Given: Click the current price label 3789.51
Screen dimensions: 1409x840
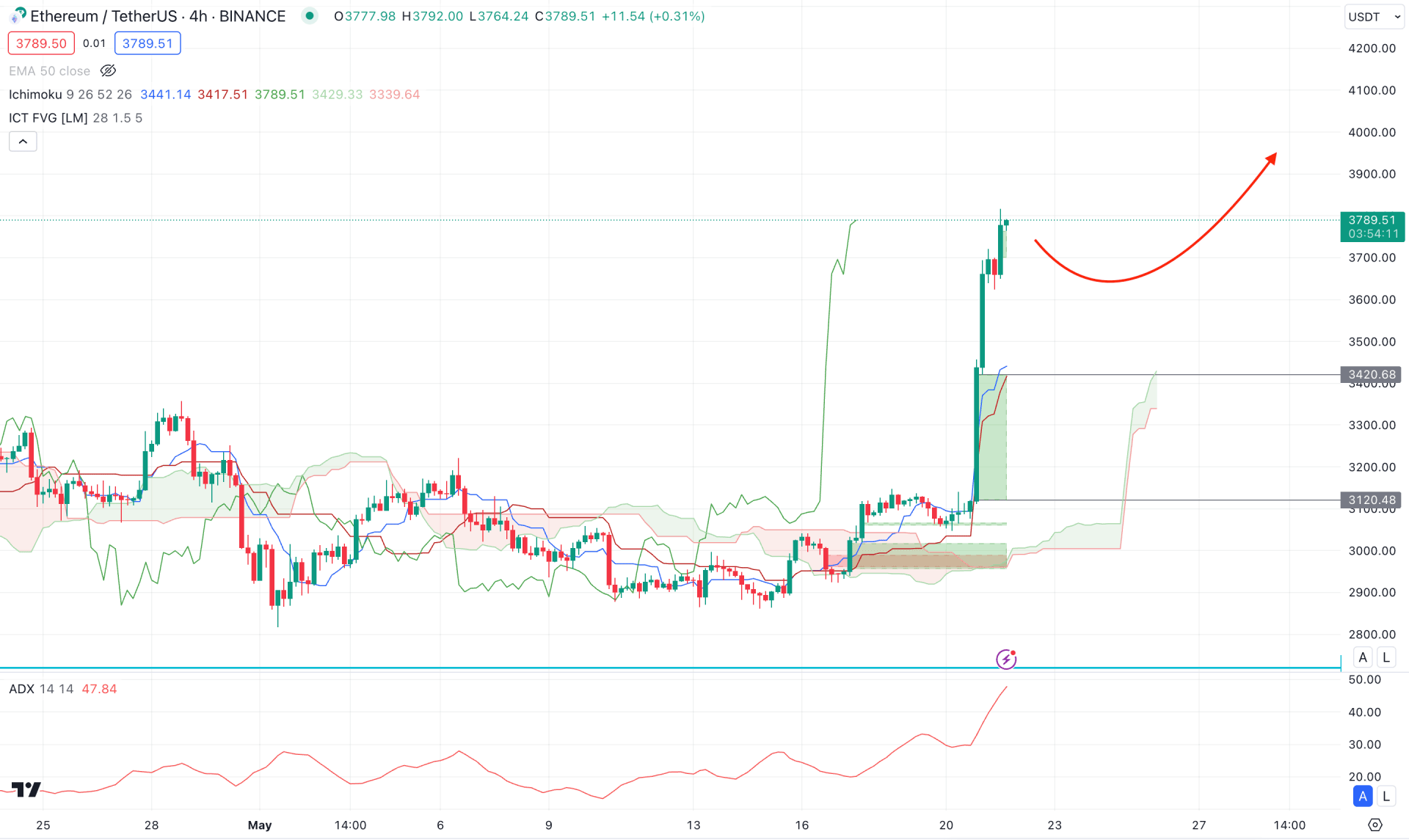Looking at the screenshot, I should tap(1372, 227).
